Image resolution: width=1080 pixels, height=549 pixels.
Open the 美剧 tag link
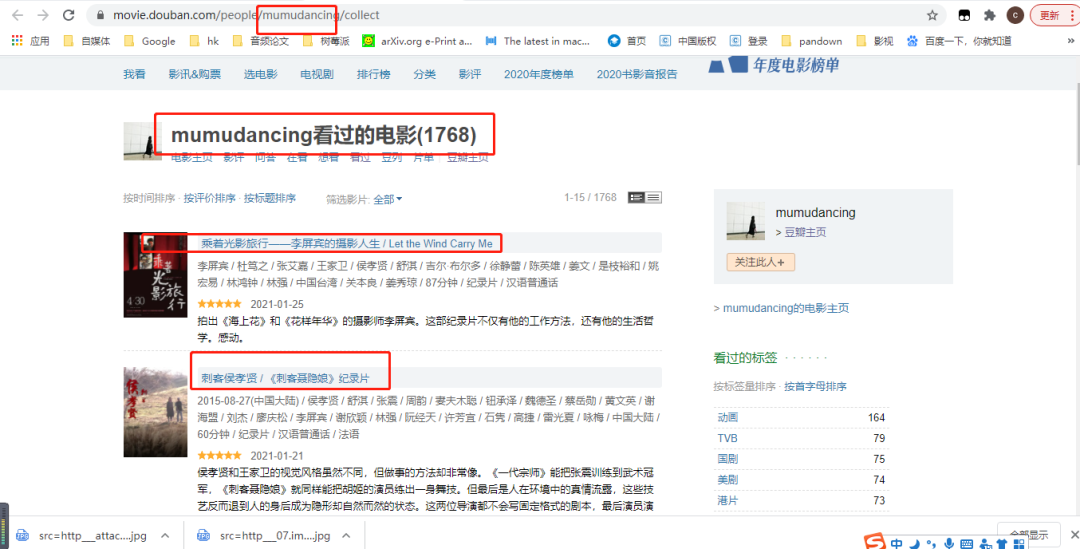coord(728,479)
